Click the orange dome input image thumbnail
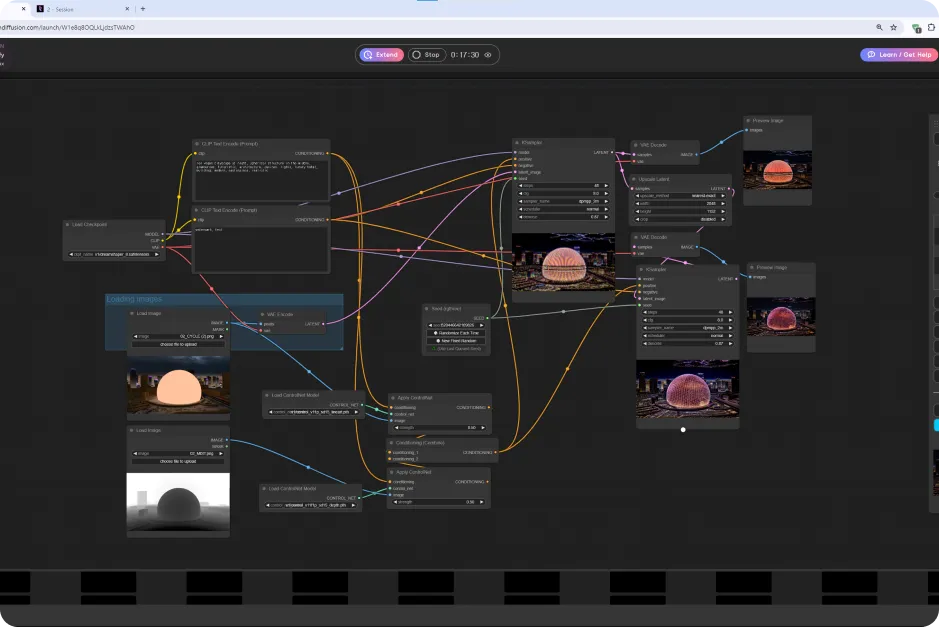Image resolution: width=939 pixels, height=627 pixels. [178, 385]
